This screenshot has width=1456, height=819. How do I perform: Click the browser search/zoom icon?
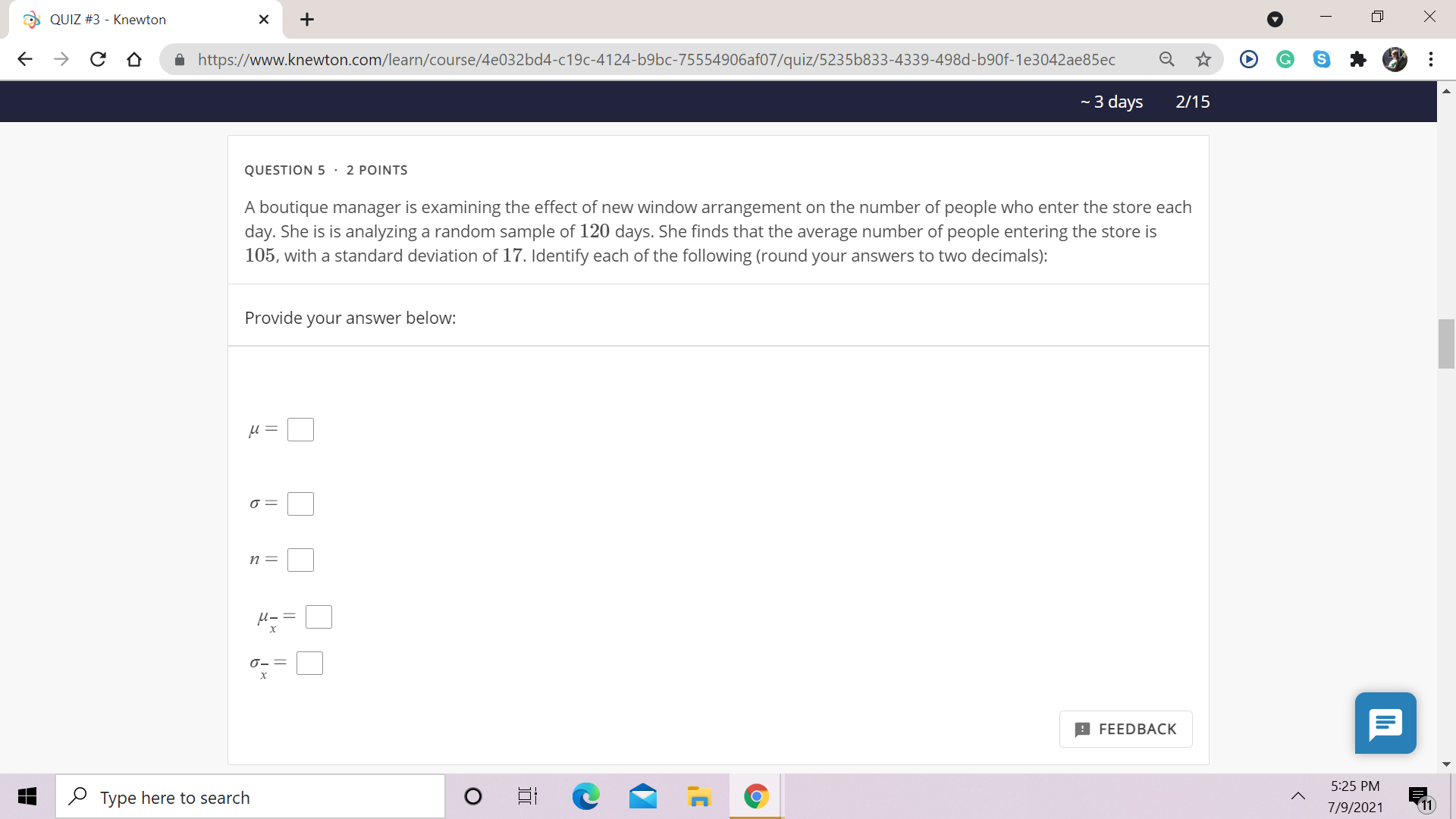click(1166, 59)
